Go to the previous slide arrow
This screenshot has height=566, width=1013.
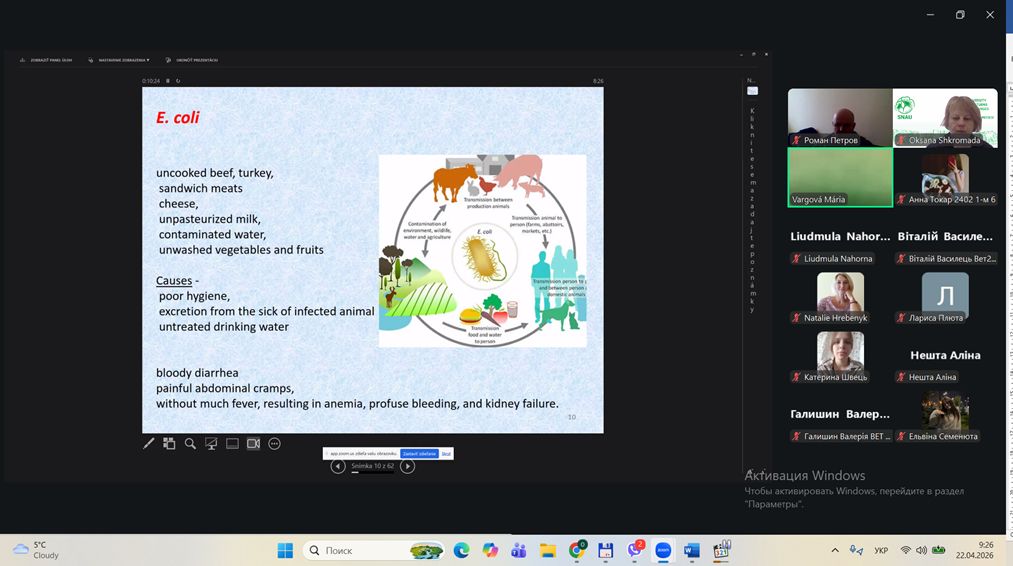(338, 466)
